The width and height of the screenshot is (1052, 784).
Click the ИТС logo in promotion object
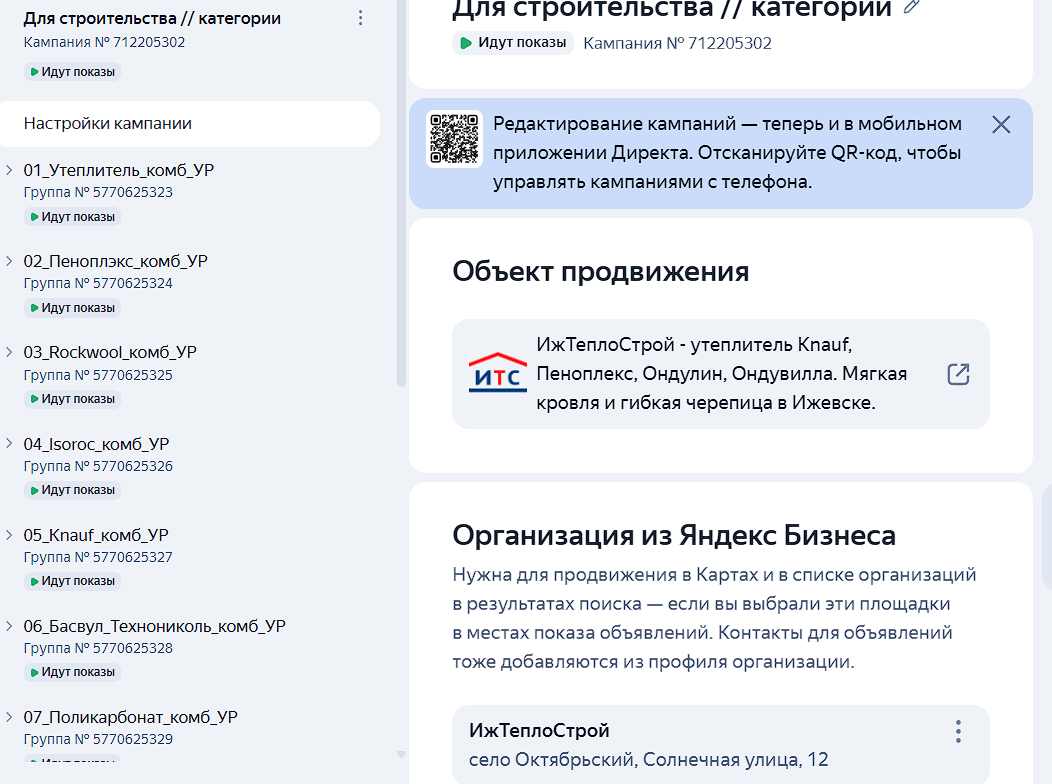click(x=498, y=372)
